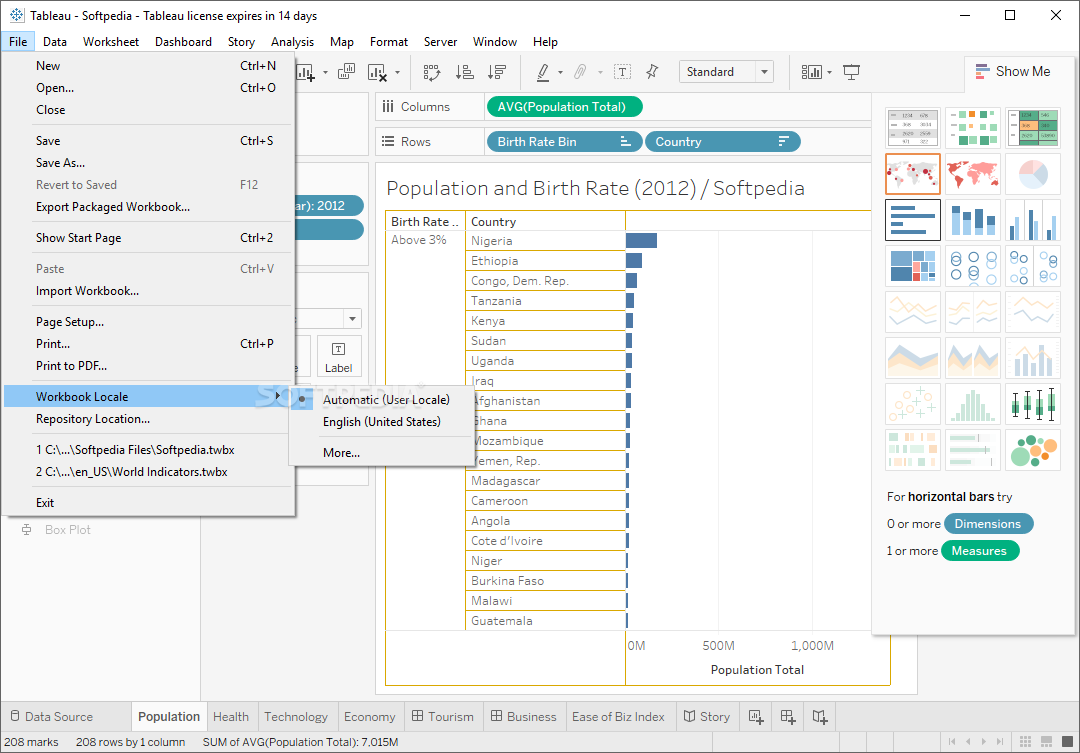This screenshot has height=753, width=1080.
Task: Click next sheet navigation arrow
Action: tap(984, 741)
